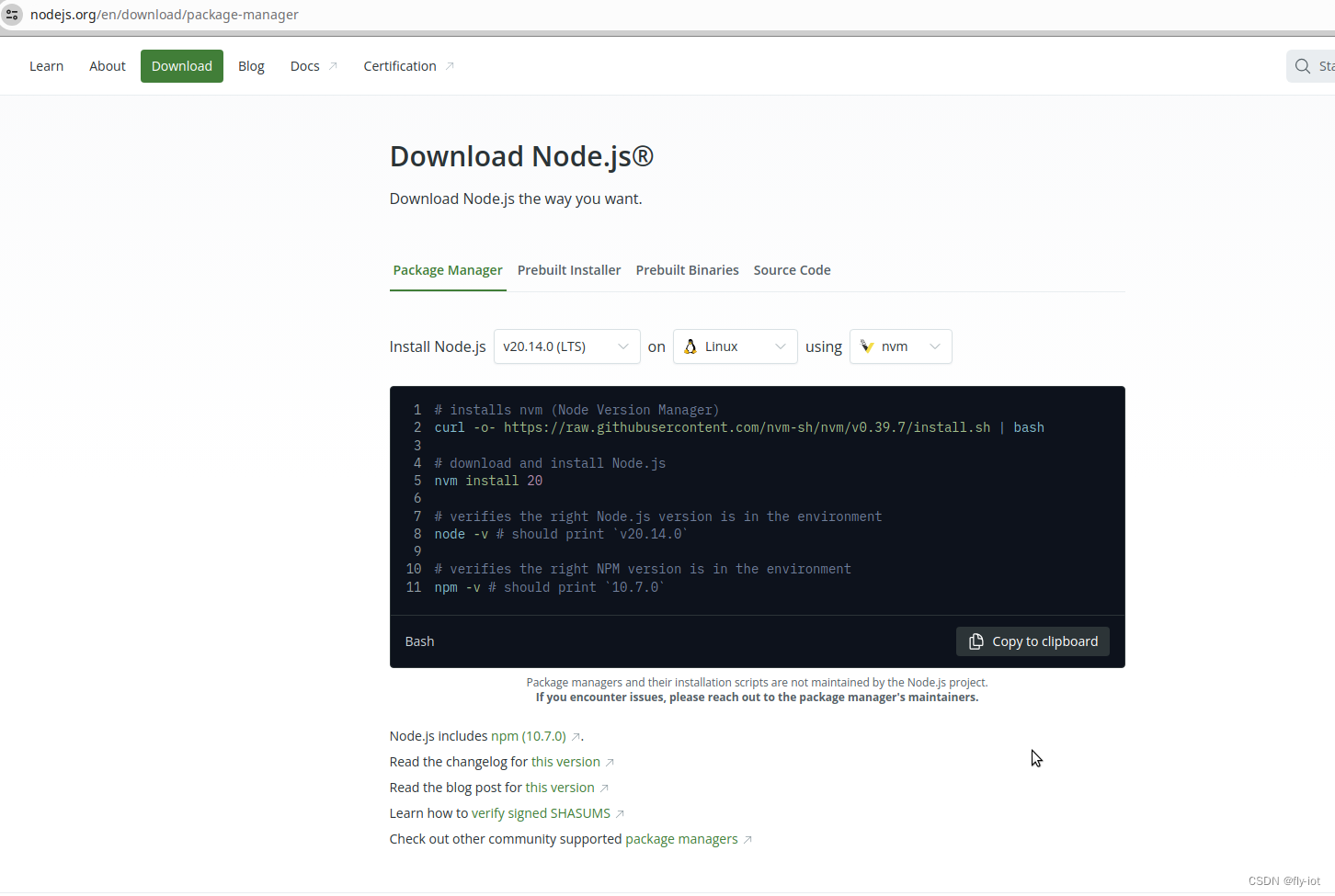Screen dimensions: 1335x896
Task: Switch to the Source Code tab
Action: click(x=792, y=270)
